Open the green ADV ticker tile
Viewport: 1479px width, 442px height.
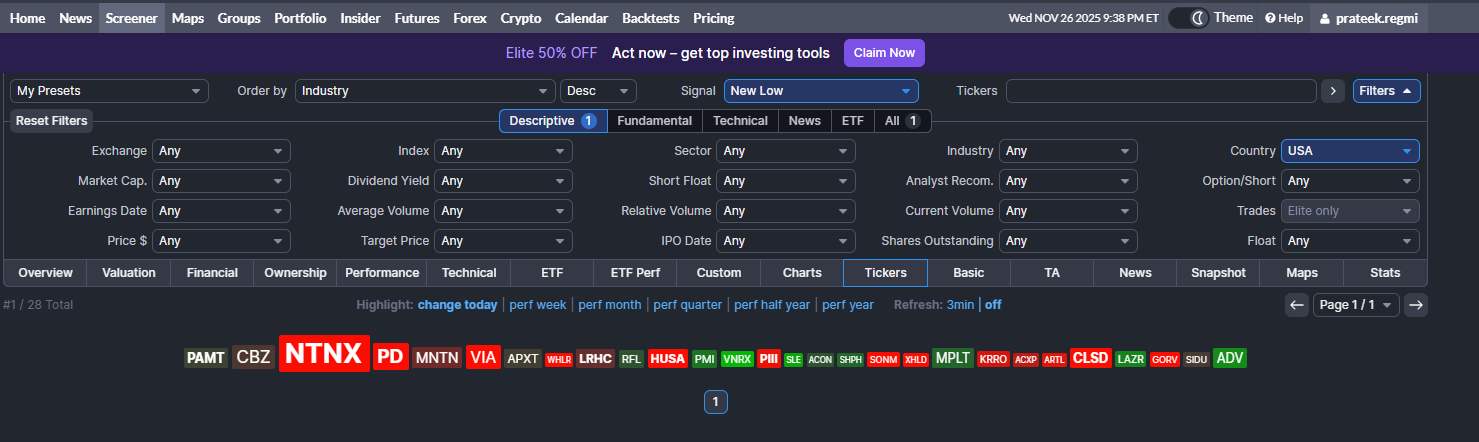click(x=1230, y=358)
